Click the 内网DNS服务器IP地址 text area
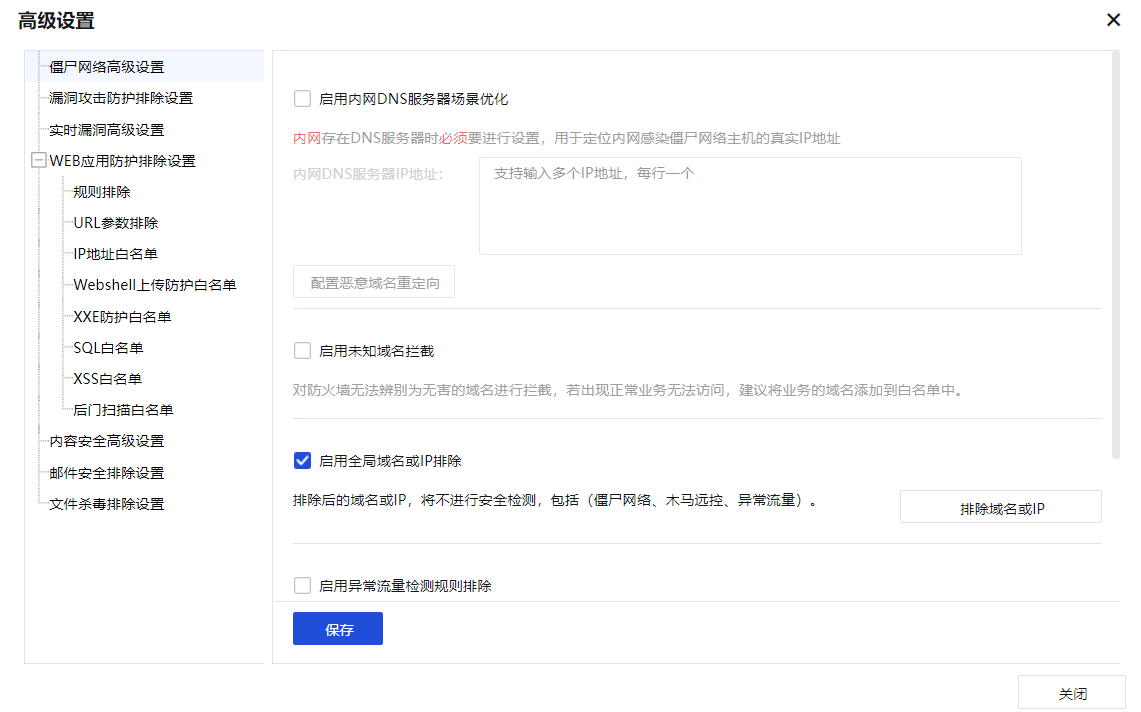 coord(749,206)
